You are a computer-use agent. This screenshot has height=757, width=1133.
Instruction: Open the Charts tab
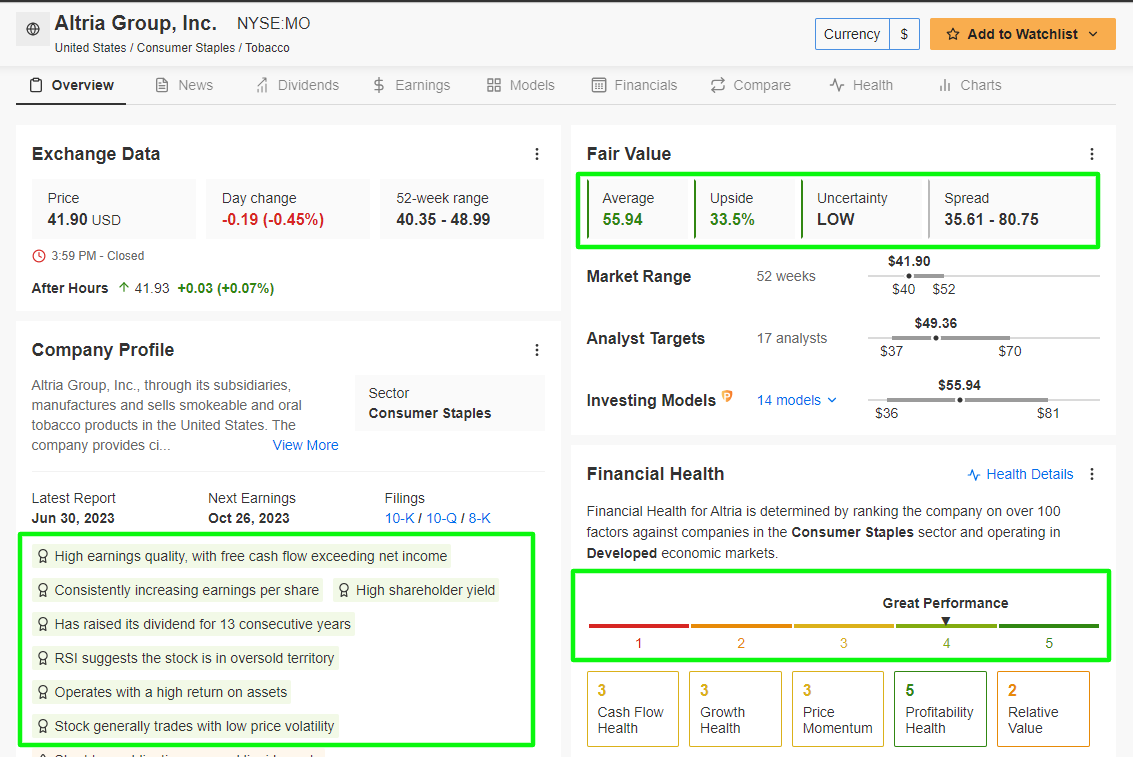pyautogui.click(x=970, y=85)
